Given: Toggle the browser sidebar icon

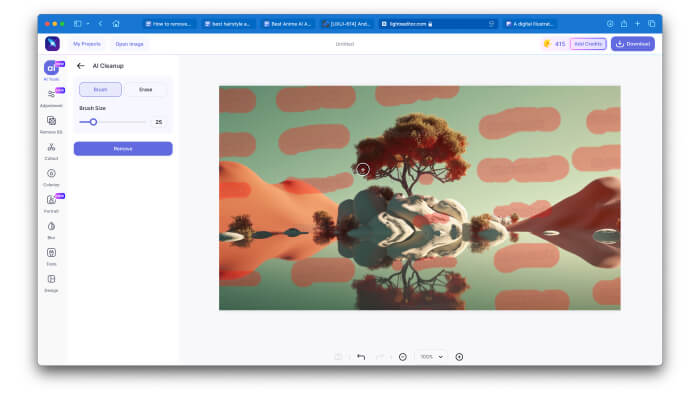Looking at the screenshot, I should [78, 24].
